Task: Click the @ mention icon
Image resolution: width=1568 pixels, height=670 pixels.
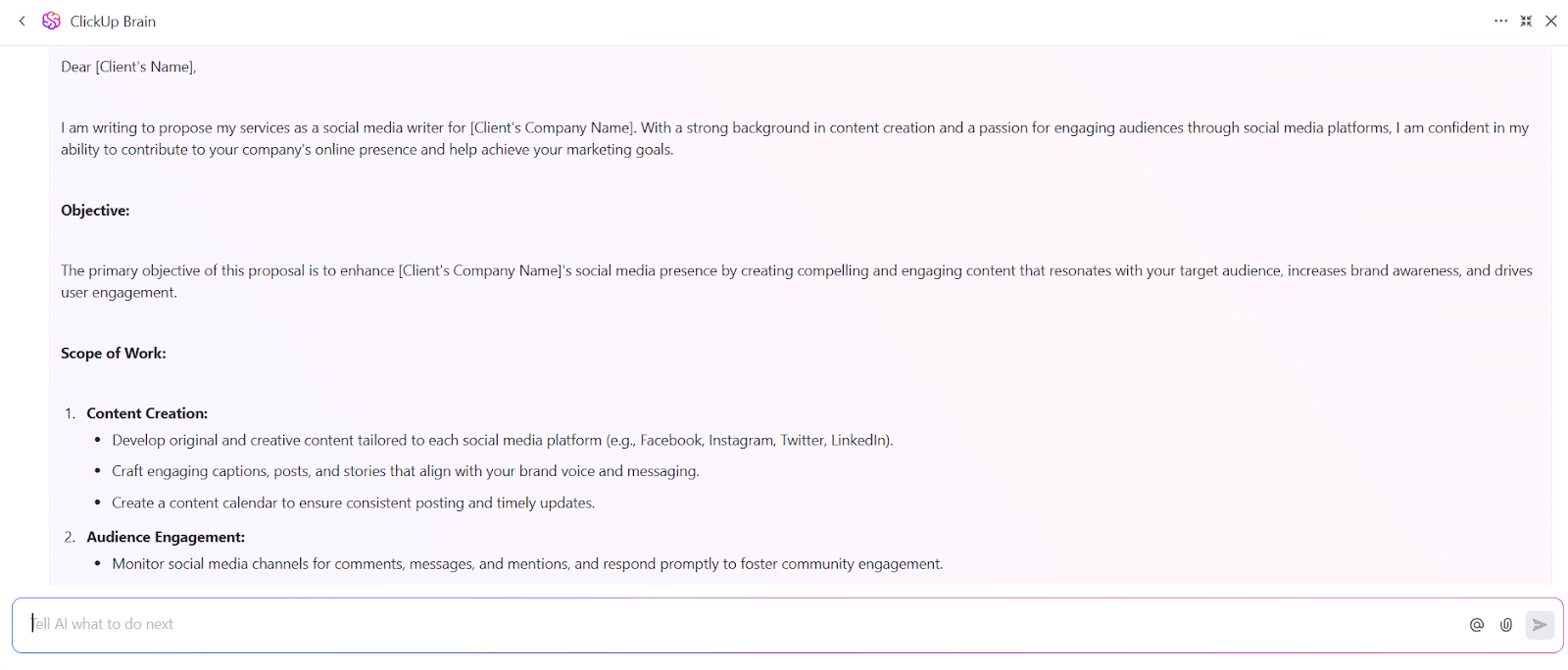Action: (1477, 625)
